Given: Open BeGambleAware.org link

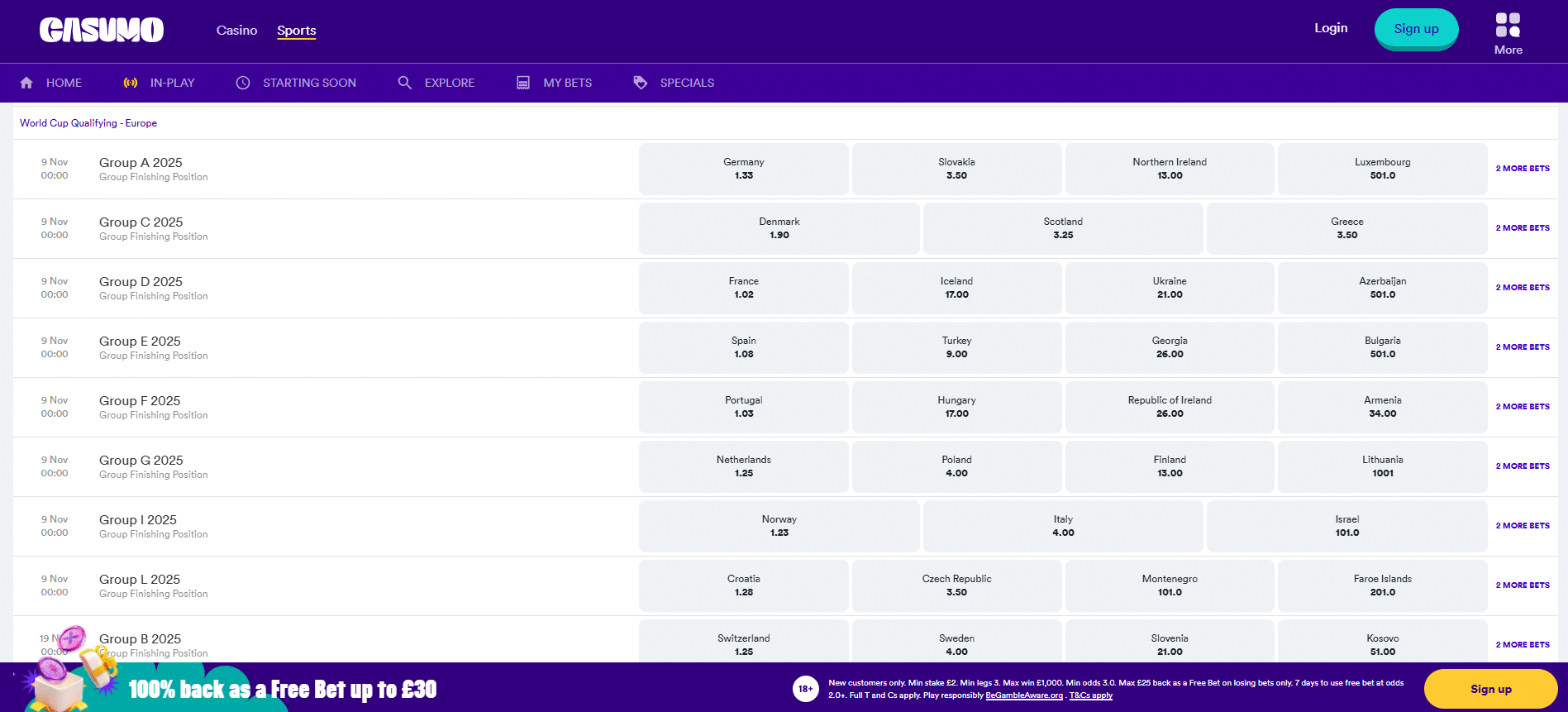Looking at the screenshot, I should click(x=1024, y=695).
